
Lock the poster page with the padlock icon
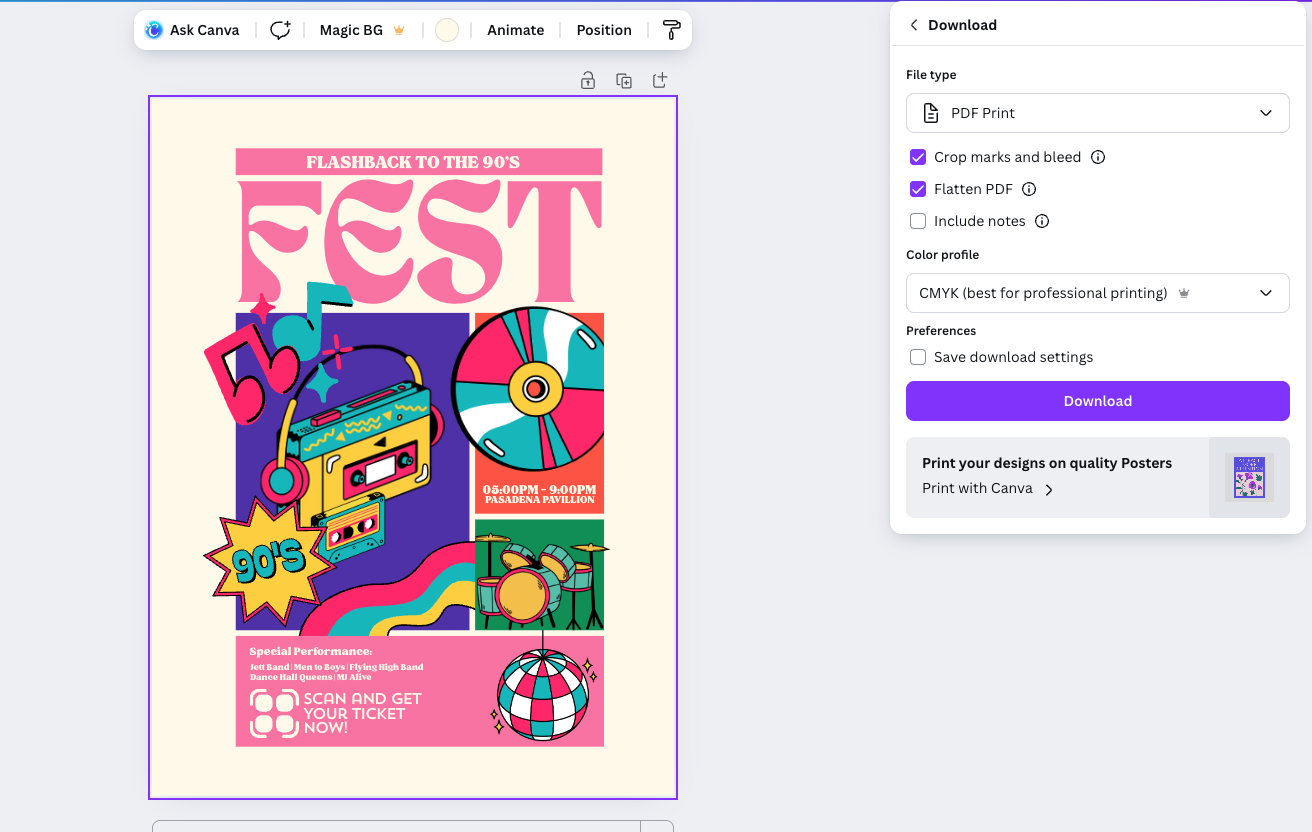click(588, 80)
